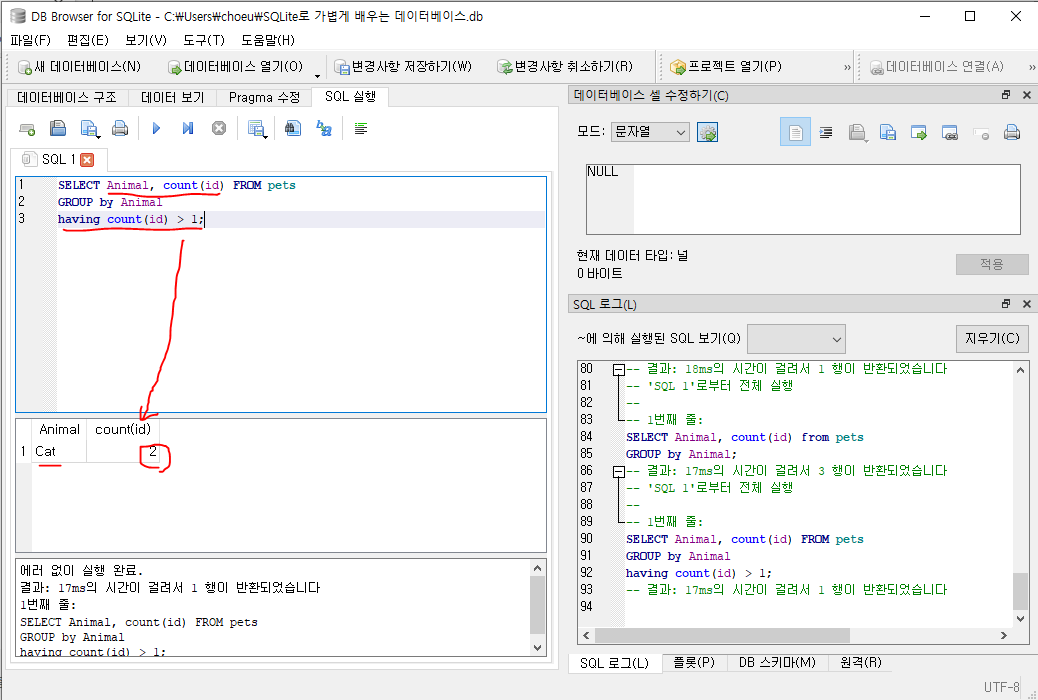Open the 보기(V) menu
This screenshot has width=1038, height=700.
pos(146,40)
